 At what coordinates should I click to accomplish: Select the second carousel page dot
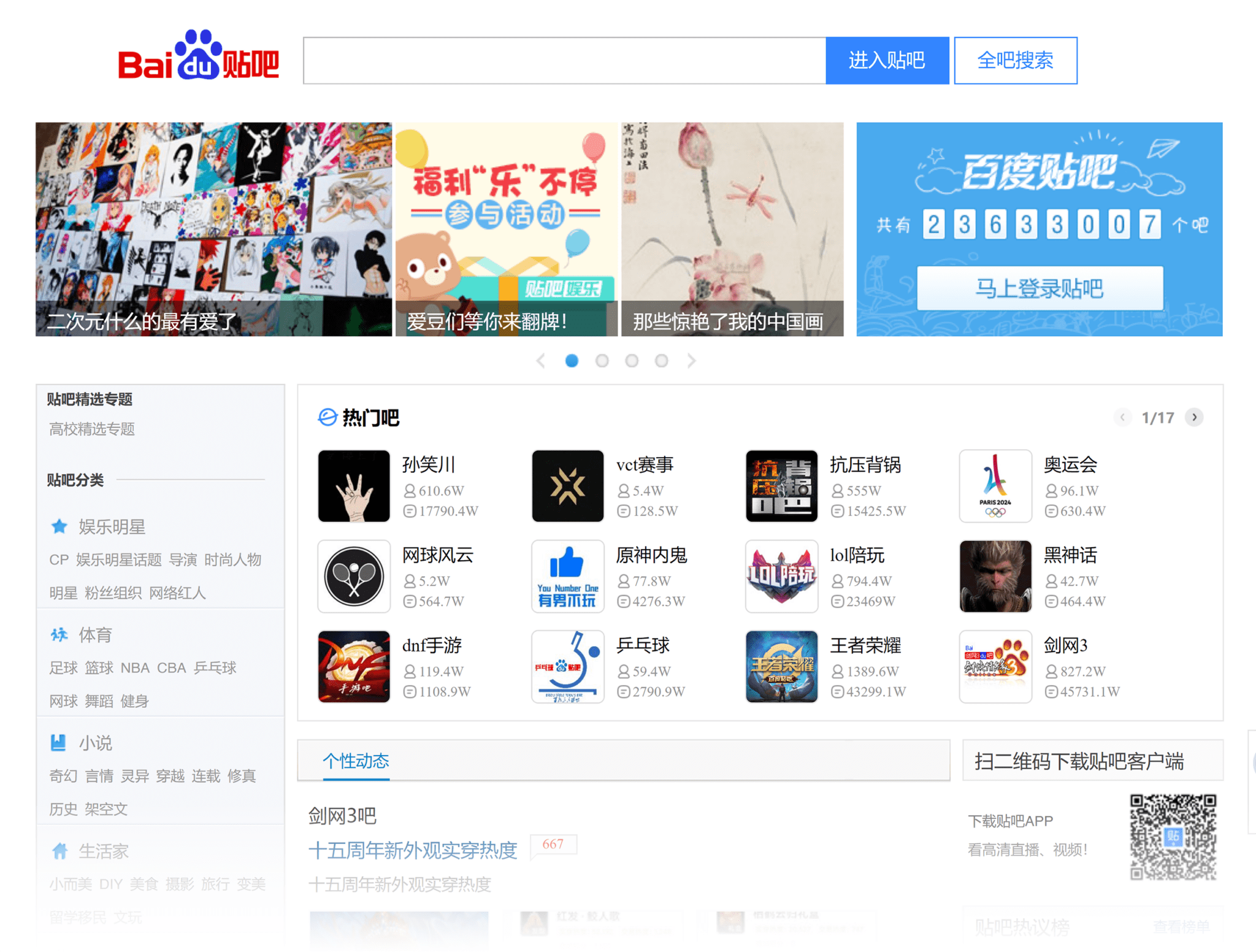tap(602, 361)
